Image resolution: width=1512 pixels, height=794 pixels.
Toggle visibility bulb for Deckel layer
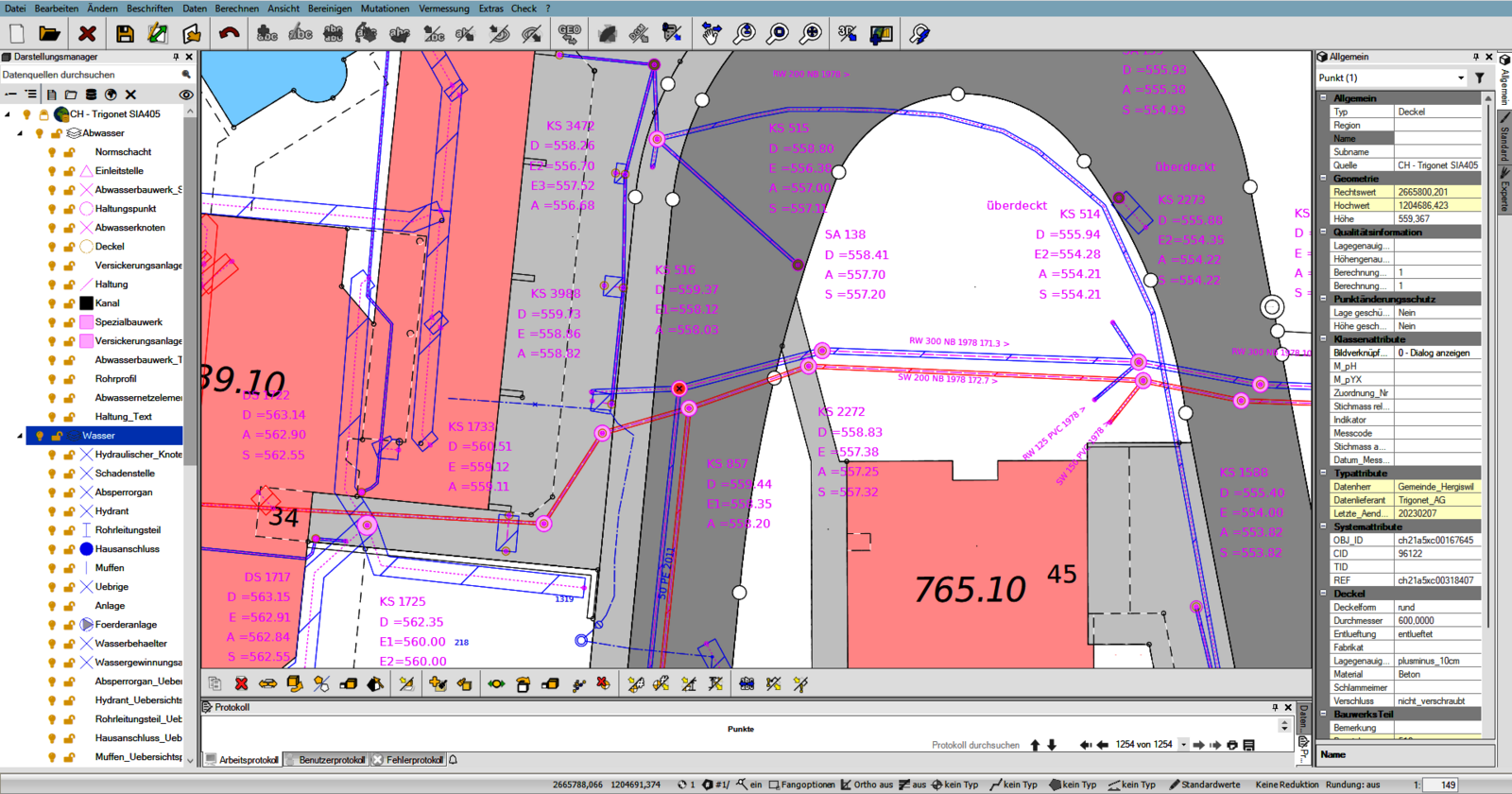coord(52,247)
